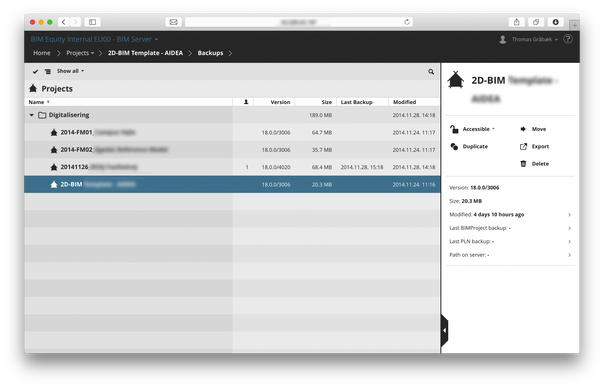Click the Safari forward navigation arrow
The image size is (604, 388).
(x=76, y=22)
